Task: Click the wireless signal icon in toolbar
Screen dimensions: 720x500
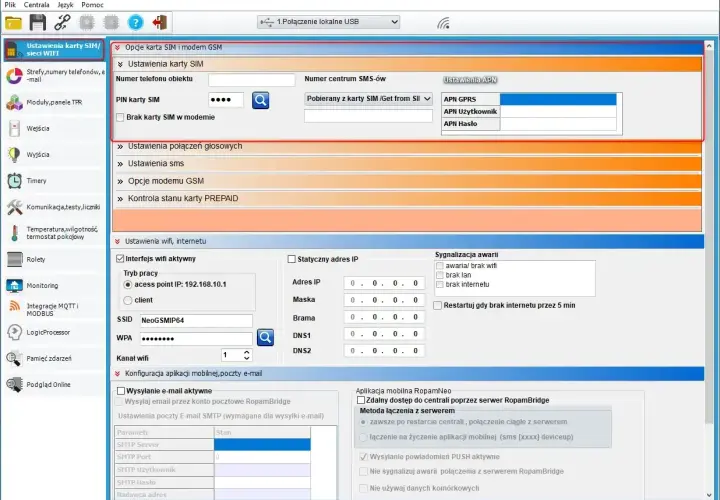Action: click(443, 22)
